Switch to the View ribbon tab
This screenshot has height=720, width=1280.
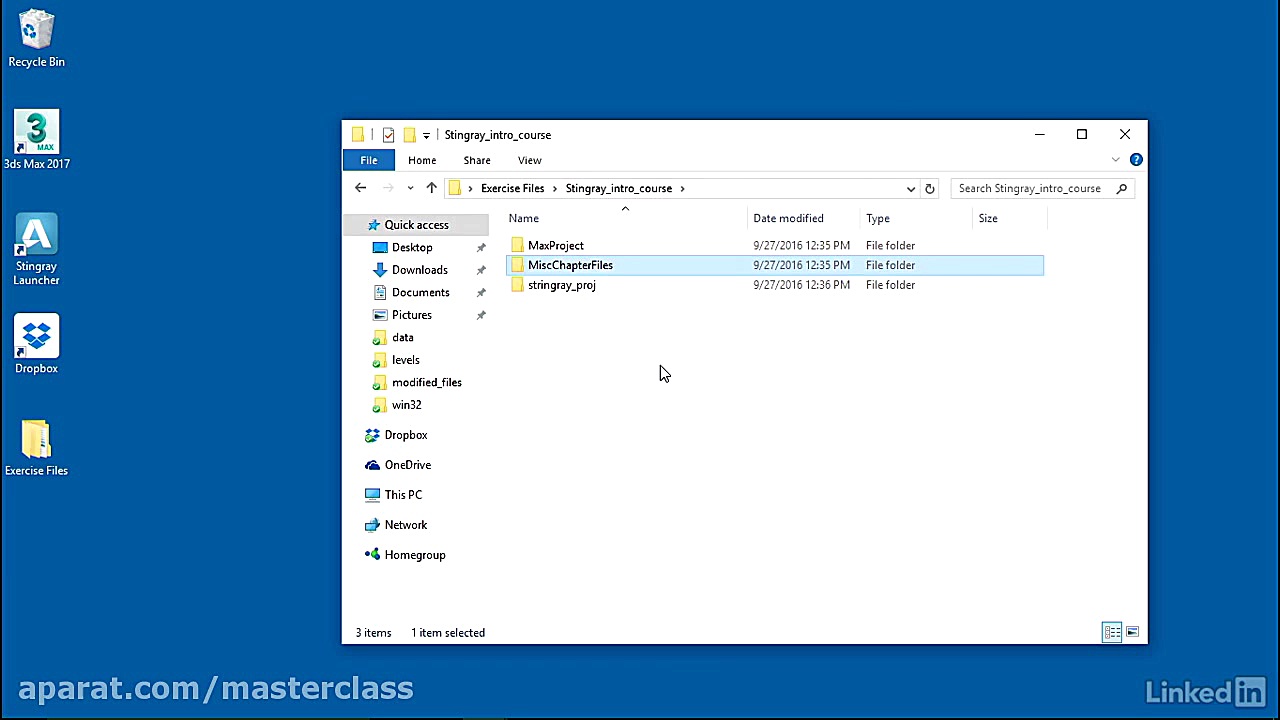(529, 160)
